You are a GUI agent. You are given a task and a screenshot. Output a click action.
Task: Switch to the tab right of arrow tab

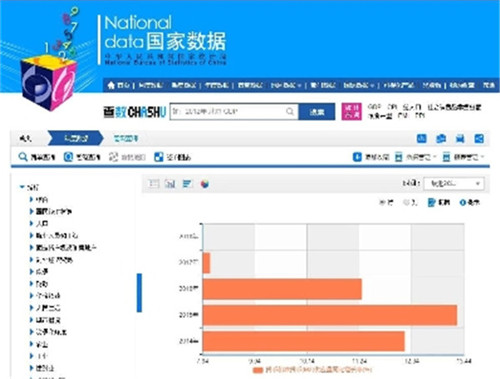126,139
